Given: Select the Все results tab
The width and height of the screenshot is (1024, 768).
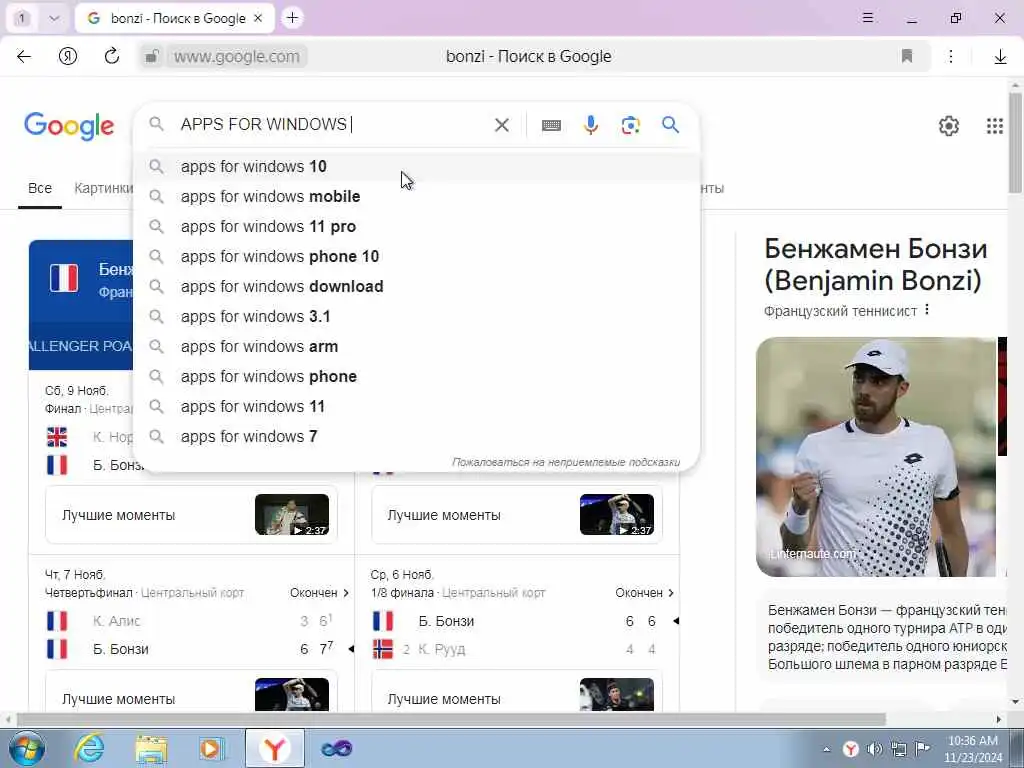Looking at the screenshot, I should click(x=40, y=188).
